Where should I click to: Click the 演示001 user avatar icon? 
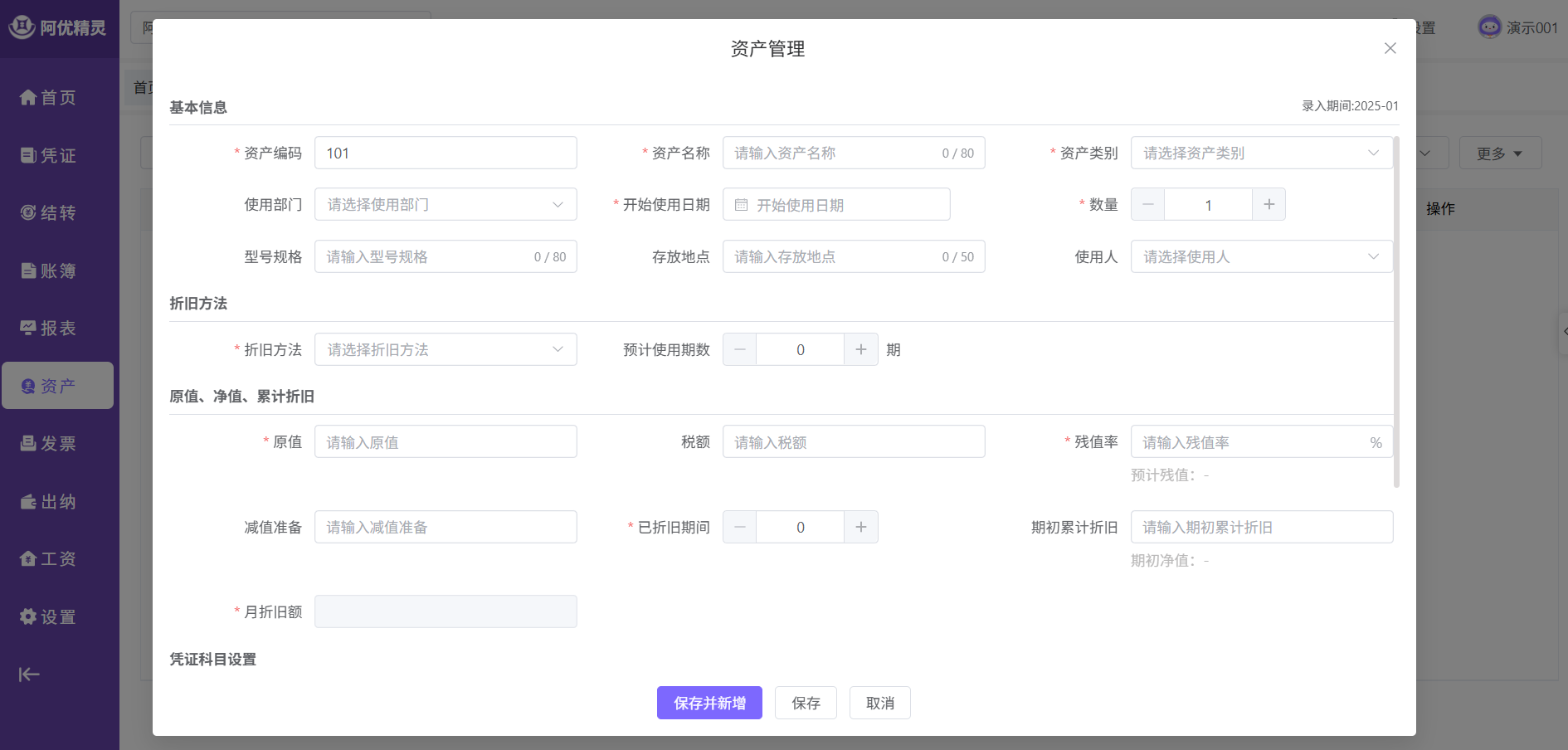point(1489,27)
